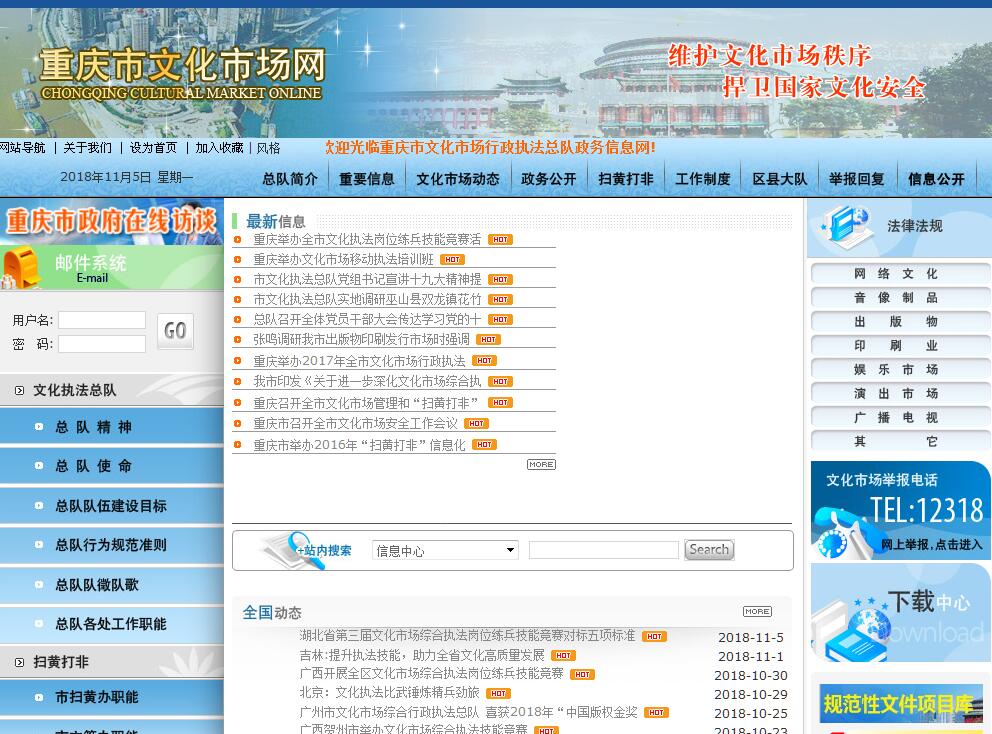Click MORE under latest information list

541,464
